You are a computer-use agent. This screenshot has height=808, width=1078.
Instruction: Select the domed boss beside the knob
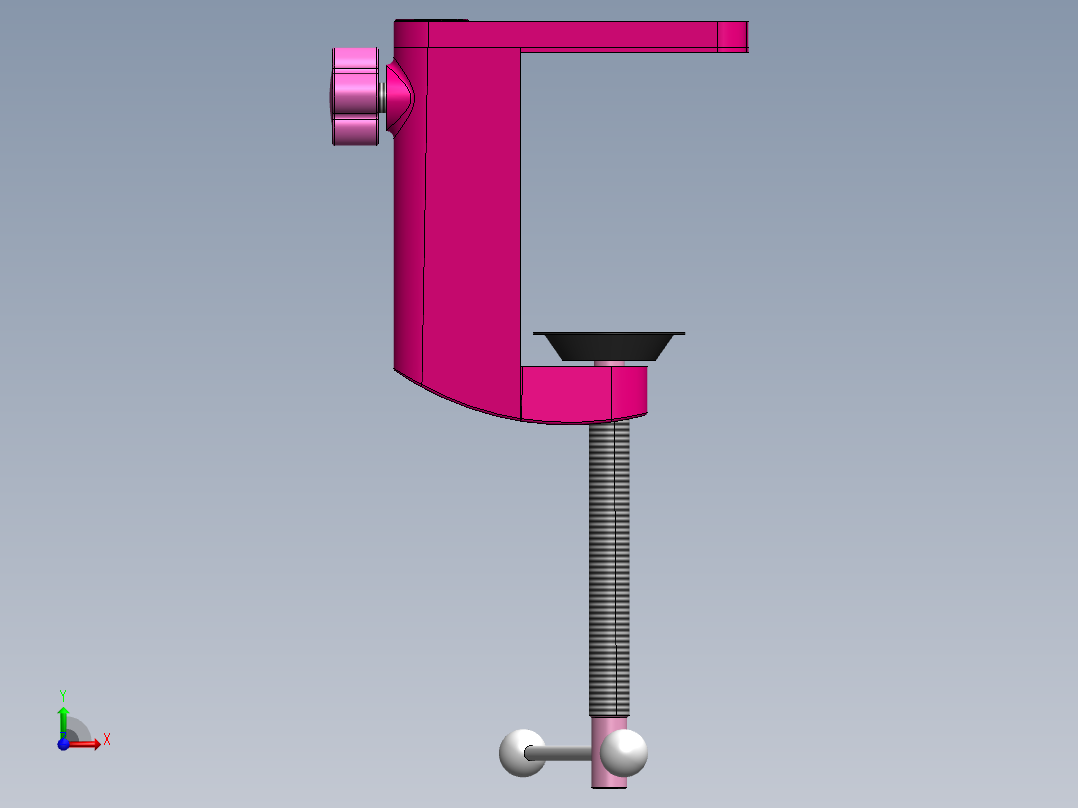(399, 97)
